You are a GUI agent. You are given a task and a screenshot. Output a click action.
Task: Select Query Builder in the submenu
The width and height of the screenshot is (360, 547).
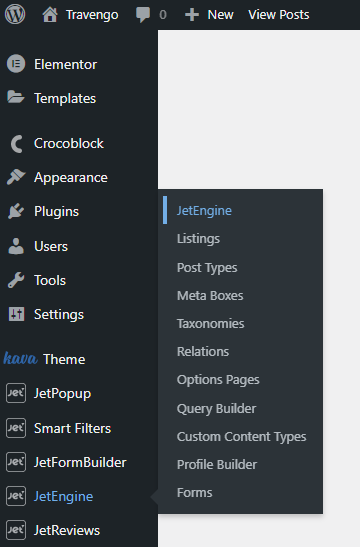[x=216, y=409]
